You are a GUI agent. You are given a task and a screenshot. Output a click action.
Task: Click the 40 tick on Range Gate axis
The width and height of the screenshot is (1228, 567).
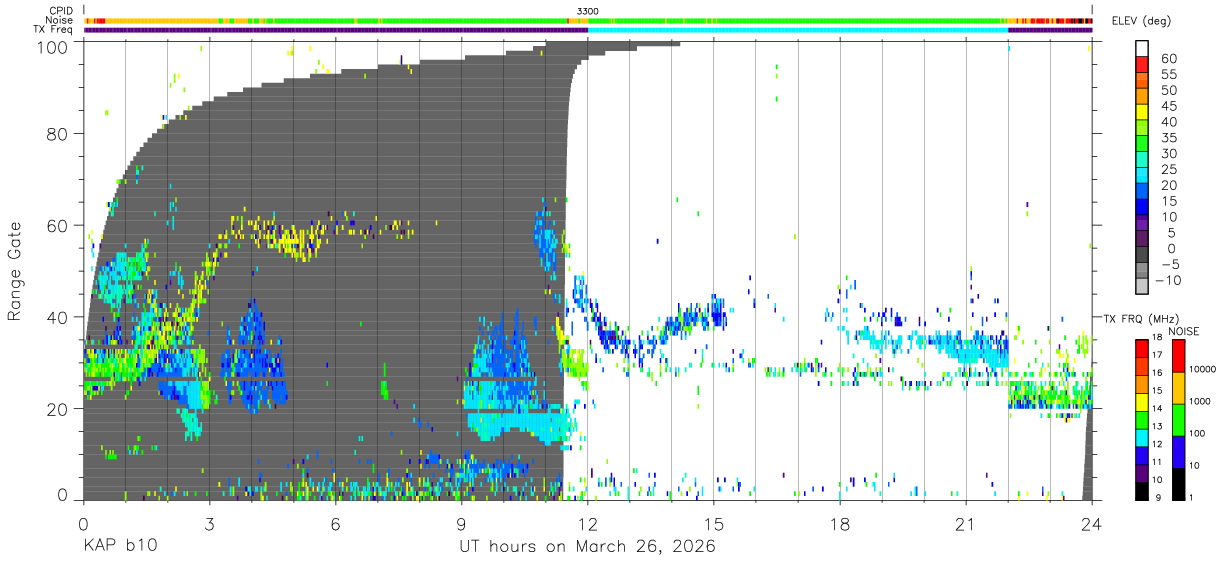click(59, 317)
